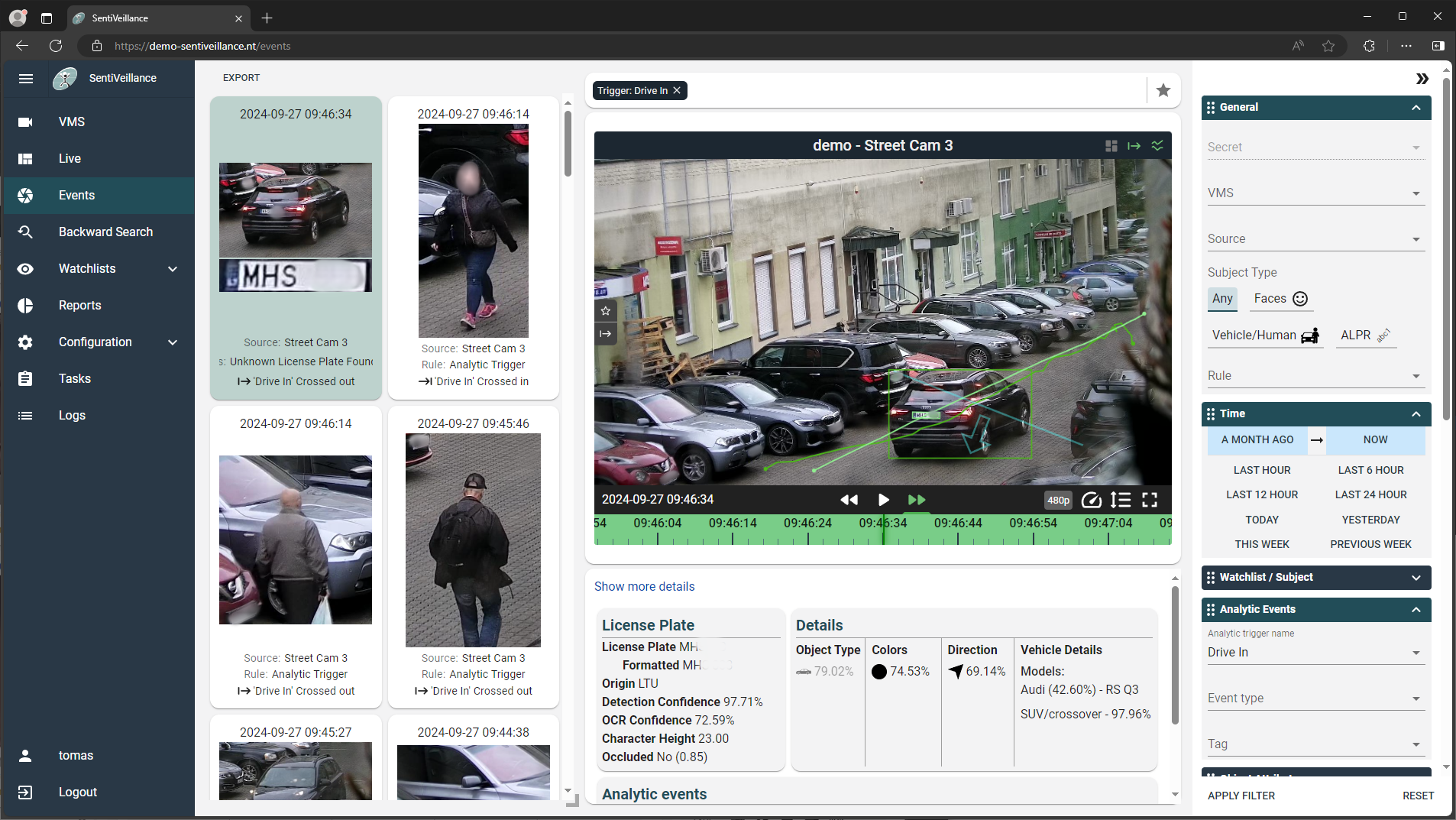Click the Logout exit icon

(25, 792)
